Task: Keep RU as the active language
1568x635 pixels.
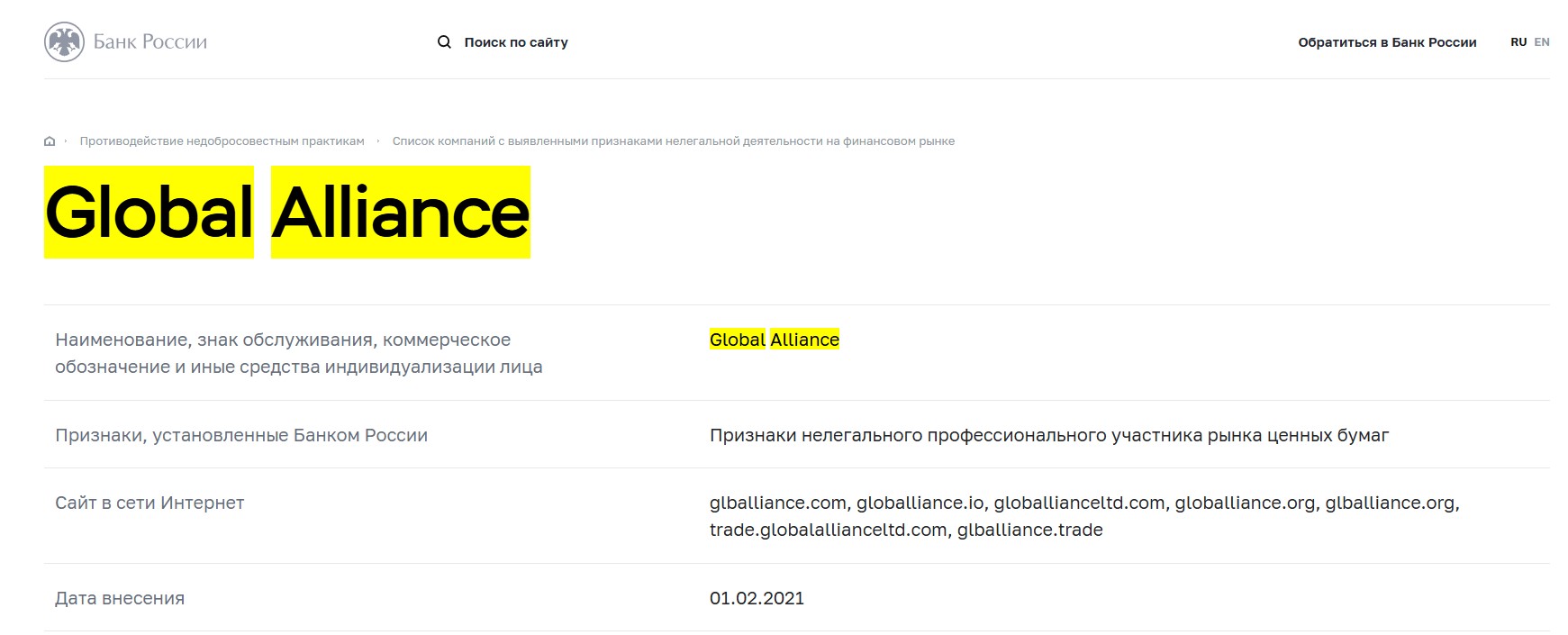Action: (1518, 41)
